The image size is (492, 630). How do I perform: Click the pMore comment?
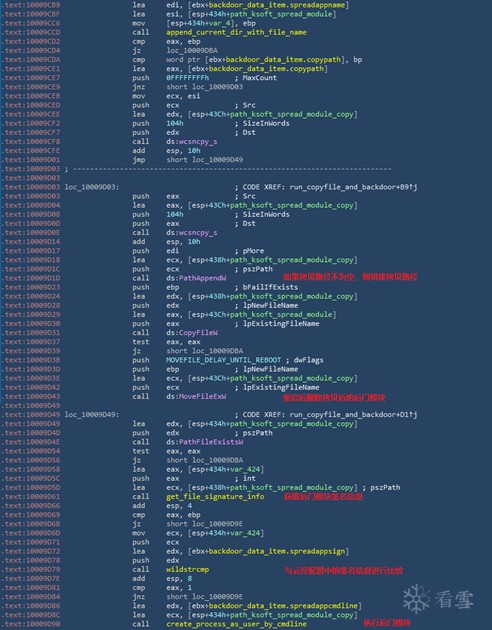(253, 251)
